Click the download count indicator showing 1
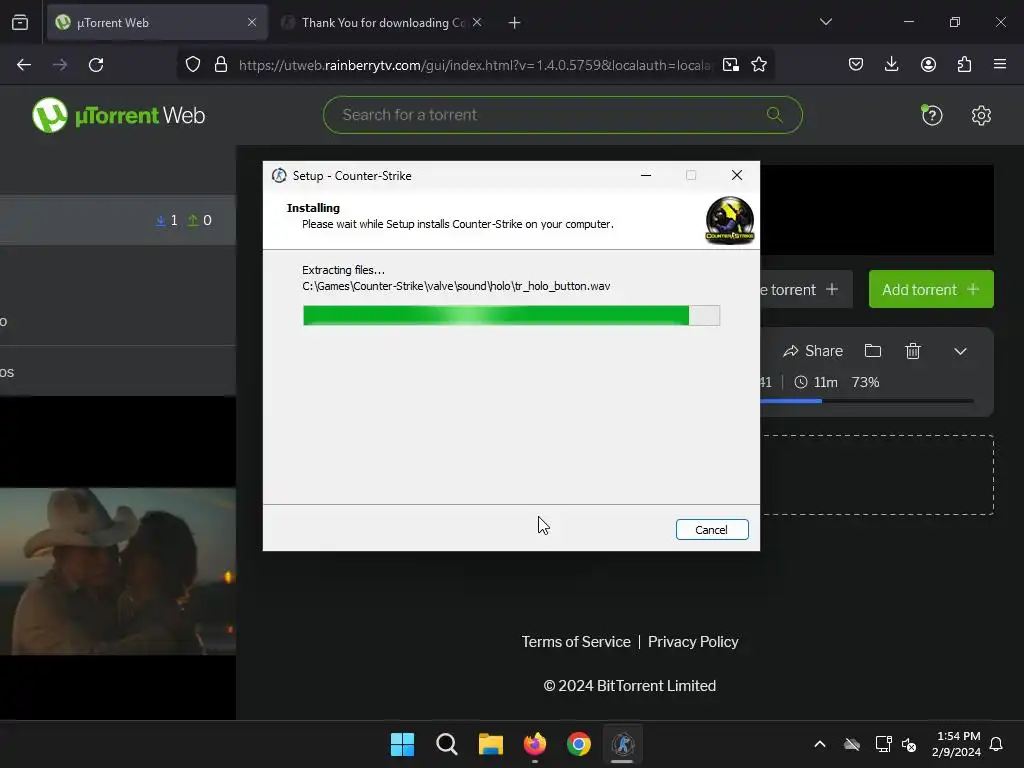The image size is (1024, 768). tap(167, 221)
